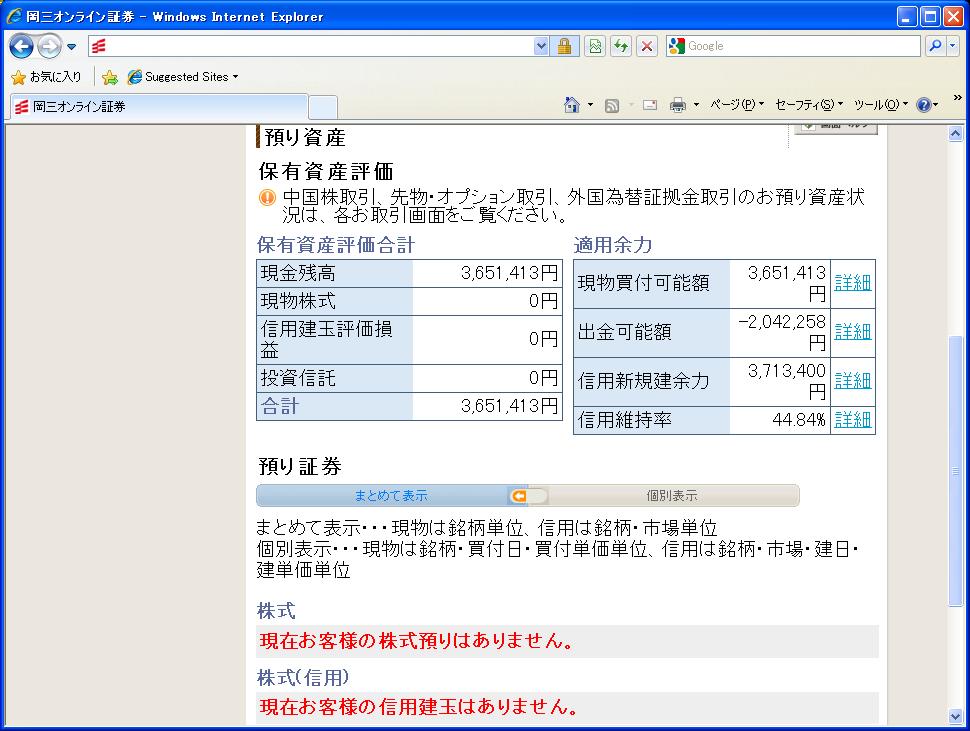Open 詳細 link for 信用維持率
The image size is (970, 731).
click(852, 420)
